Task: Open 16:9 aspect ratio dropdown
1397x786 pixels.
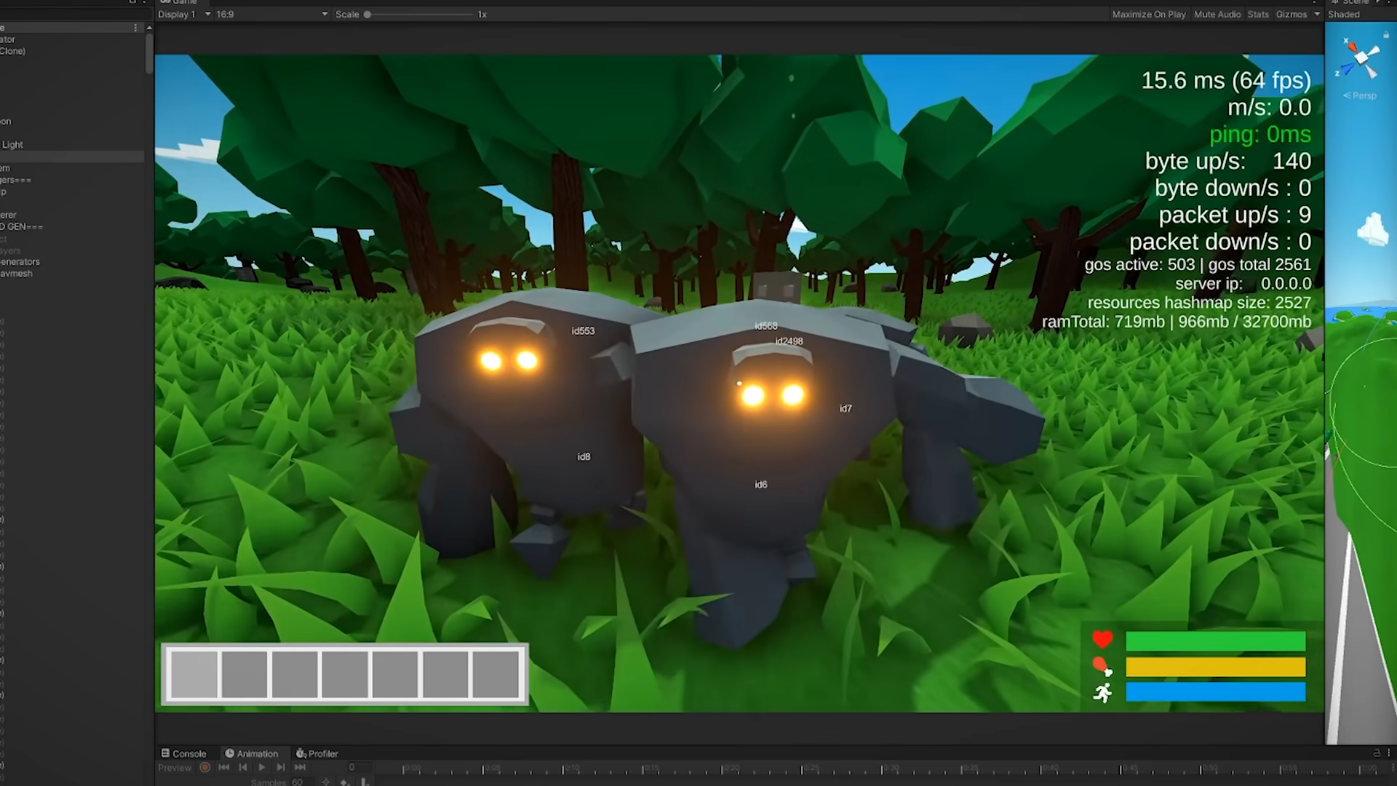Action: pyautogui.click(x=272, y=14)
